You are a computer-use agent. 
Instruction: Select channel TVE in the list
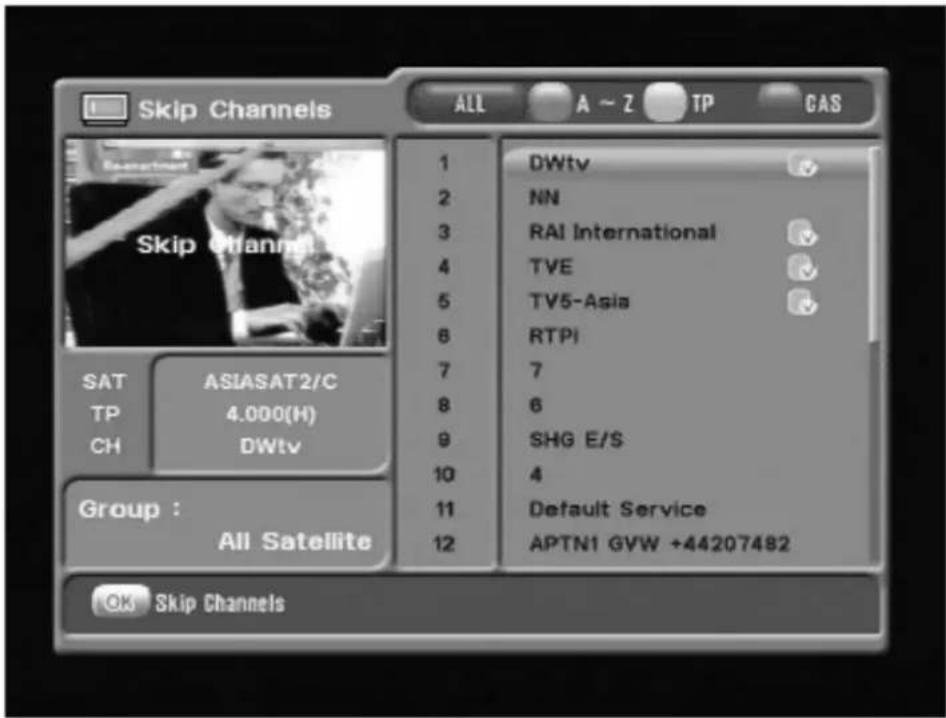tap(687, 267)
